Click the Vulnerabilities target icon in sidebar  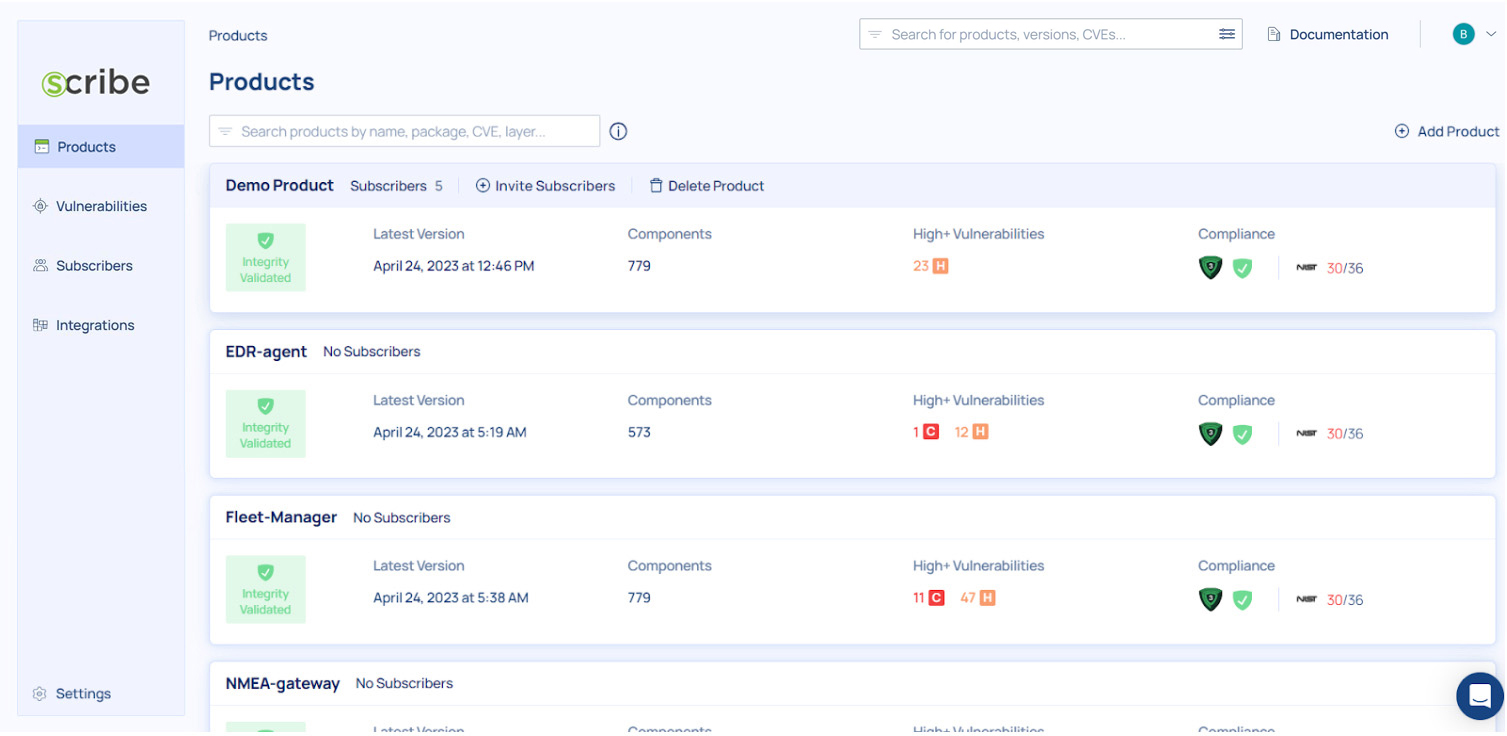(x=40, y=206)
